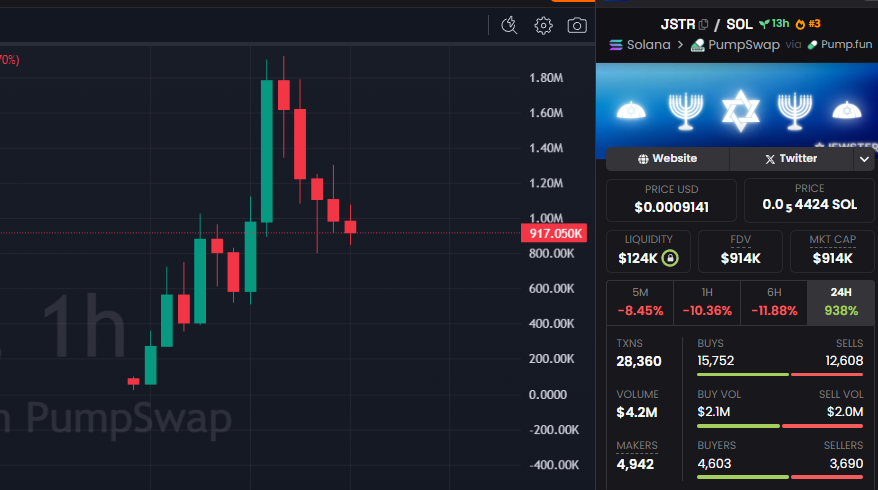Expand more social links chevron
The width and height of the screenshot is (878, 490).
[864, 160]
